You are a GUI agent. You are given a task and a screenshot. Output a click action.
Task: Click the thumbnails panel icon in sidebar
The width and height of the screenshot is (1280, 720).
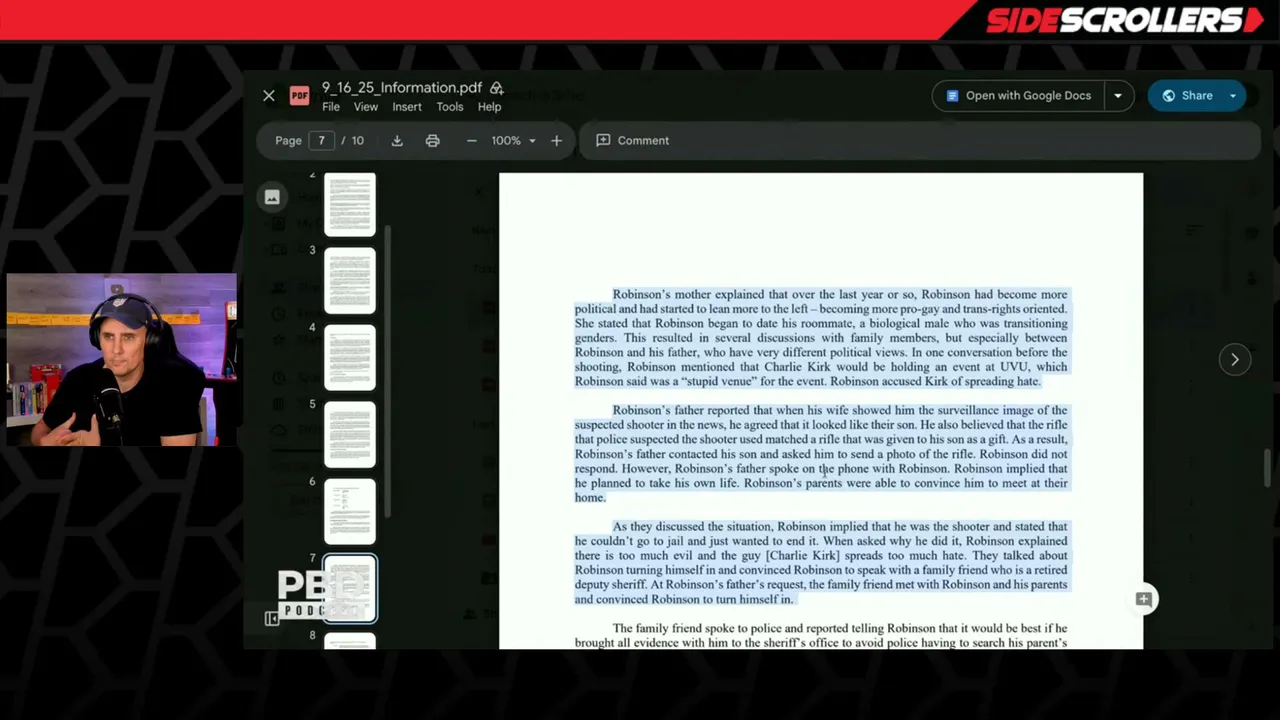point(272,198)
